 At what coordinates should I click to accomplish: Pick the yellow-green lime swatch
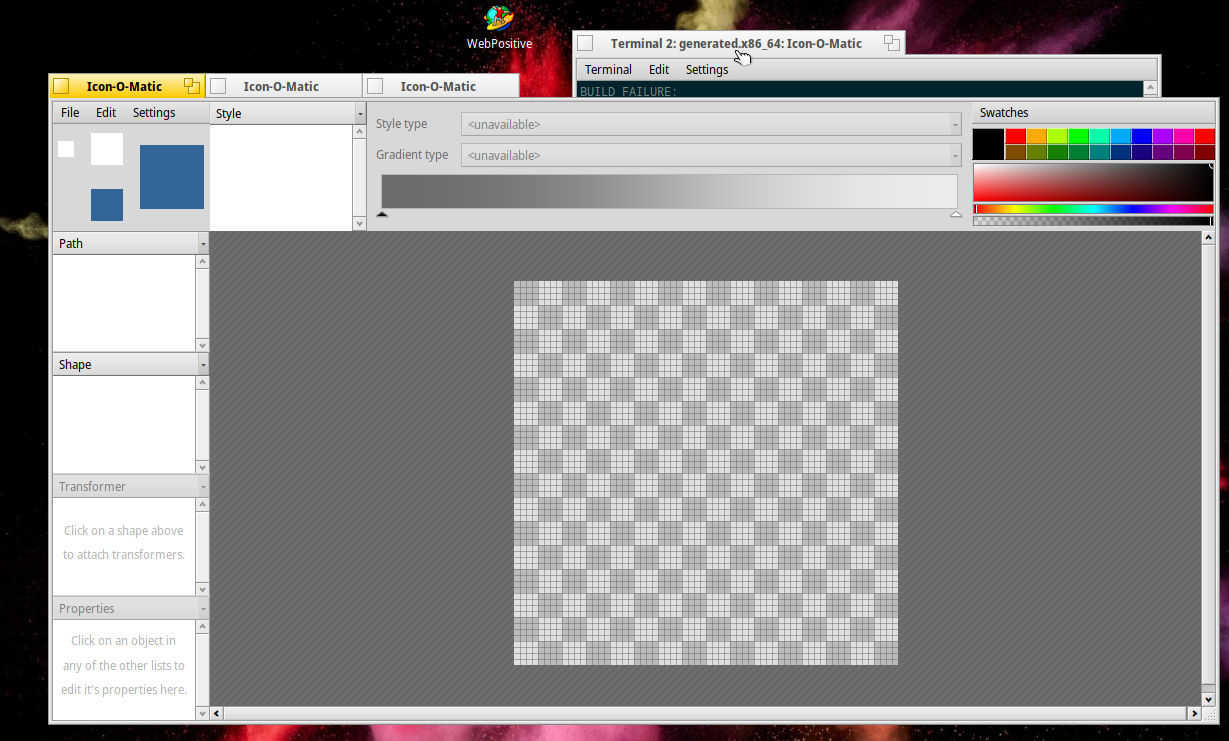(x=1057, y=136)
